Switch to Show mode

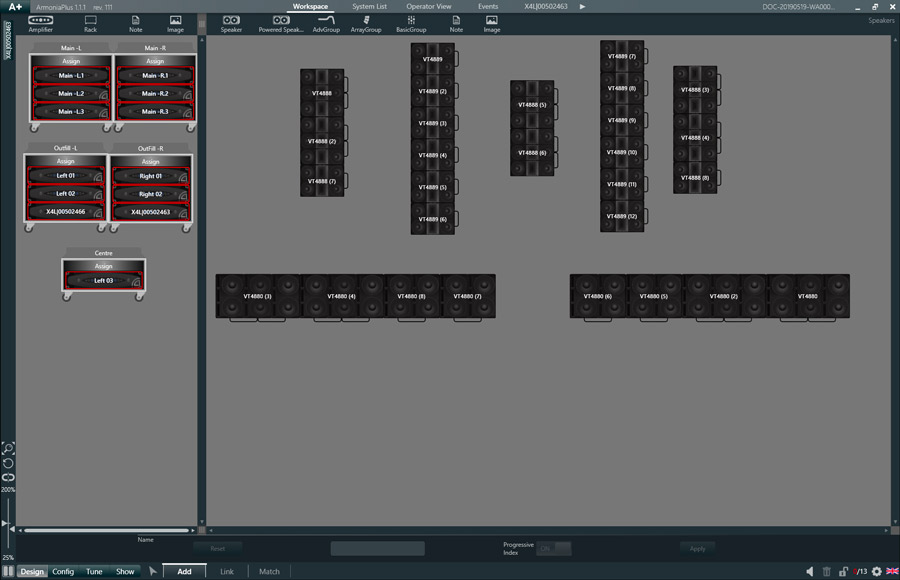(125, 571)
